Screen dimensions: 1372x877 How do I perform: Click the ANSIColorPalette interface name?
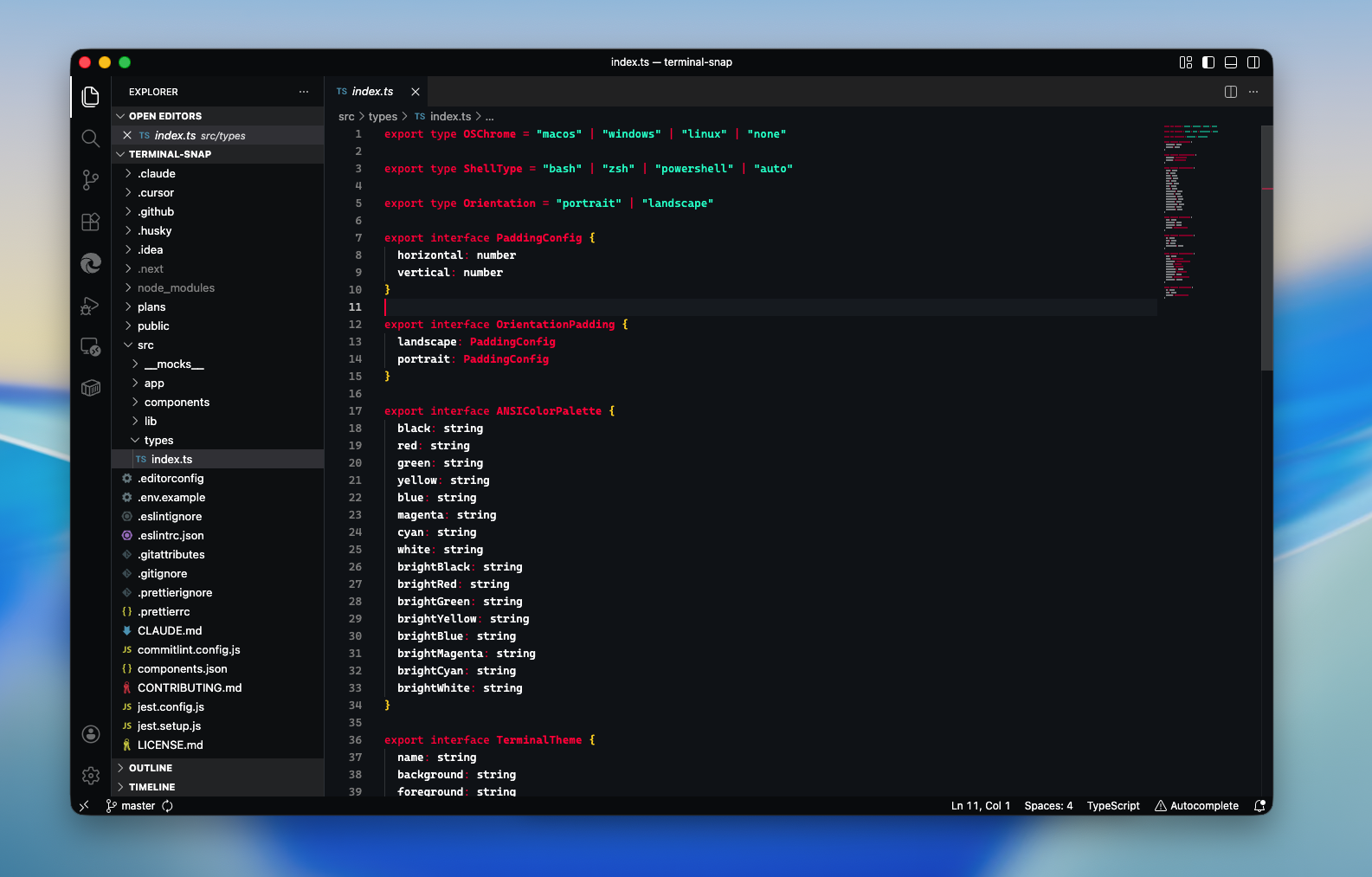(549, 411)
